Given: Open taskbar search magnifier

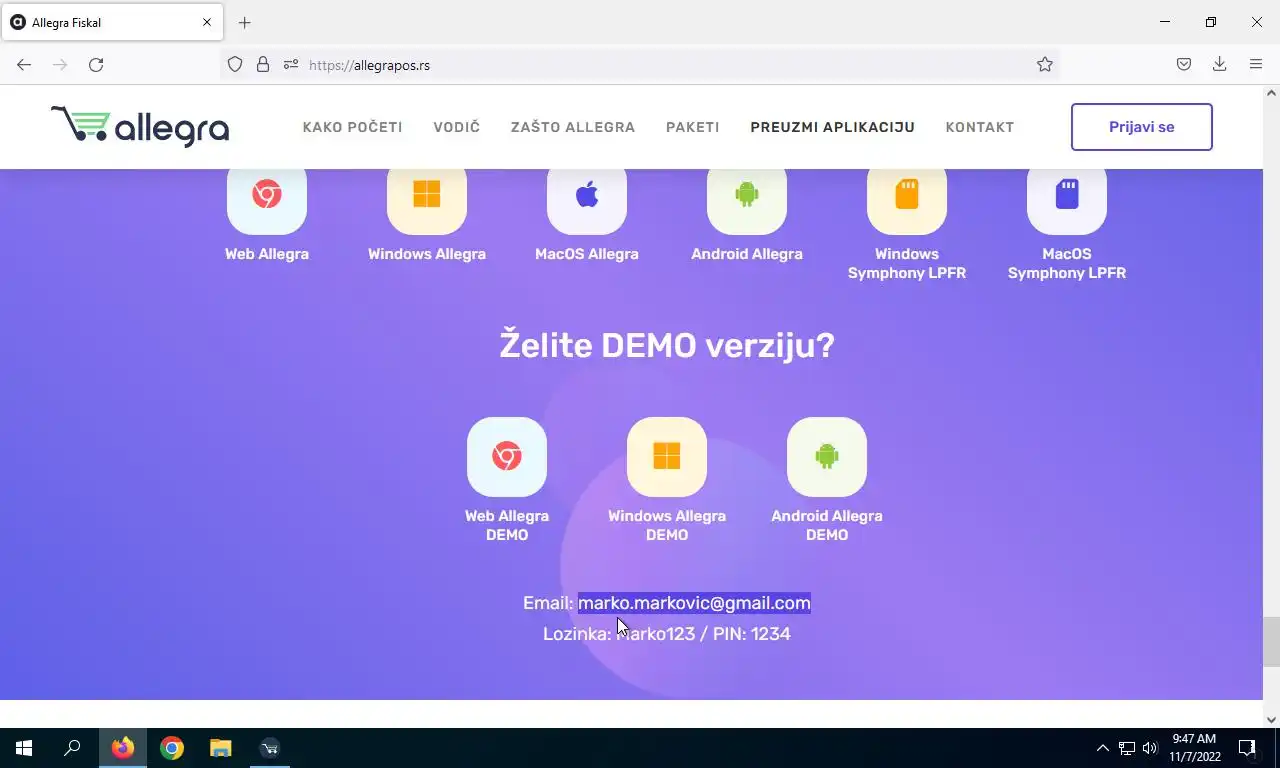Looking at the screenshot, I should [x=72, y=748].
